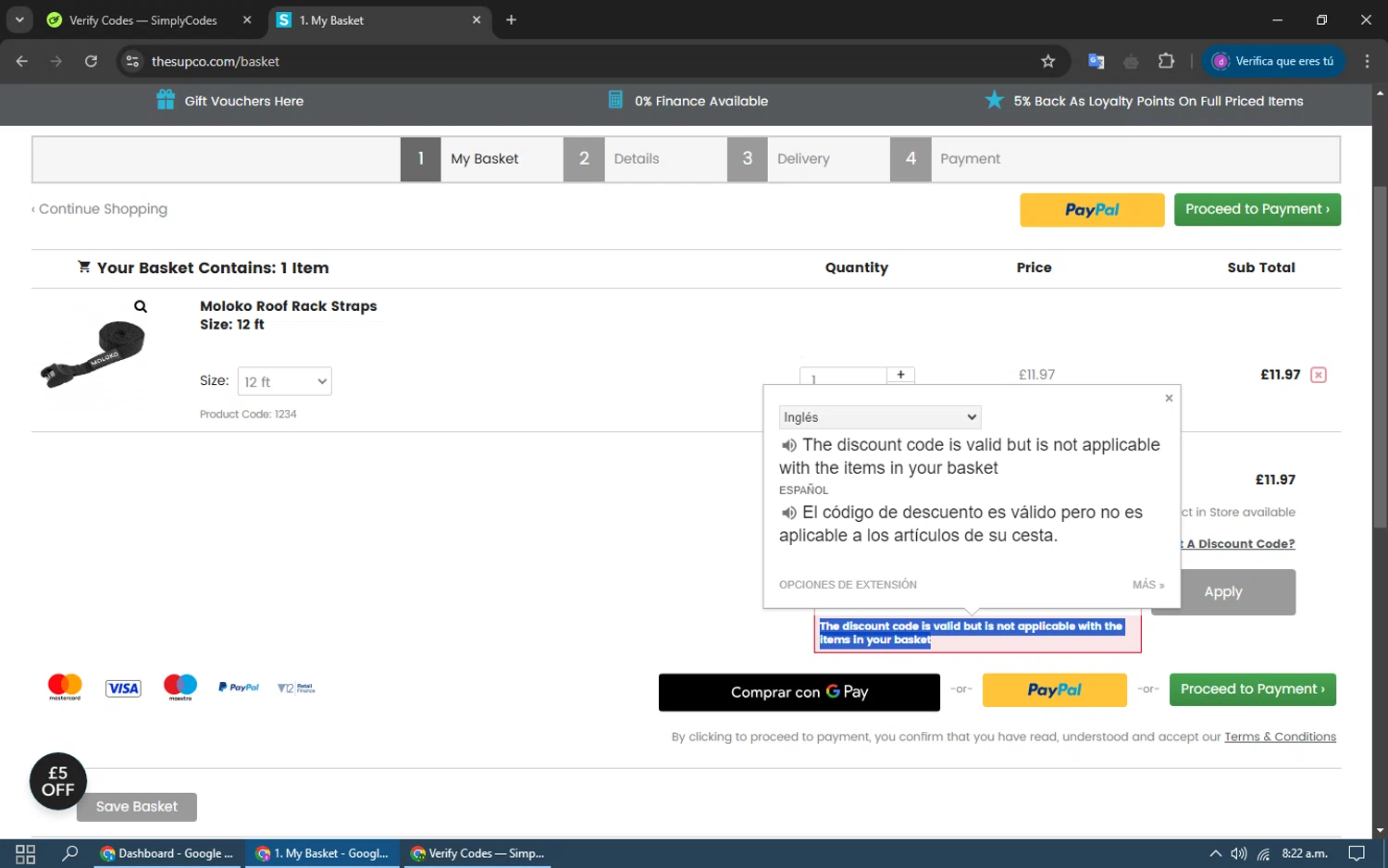Image resolution: width=1388 pixels, height=868 pixels.
Task: Click the Gift Vouchers Here link
Action: [244, 101]
